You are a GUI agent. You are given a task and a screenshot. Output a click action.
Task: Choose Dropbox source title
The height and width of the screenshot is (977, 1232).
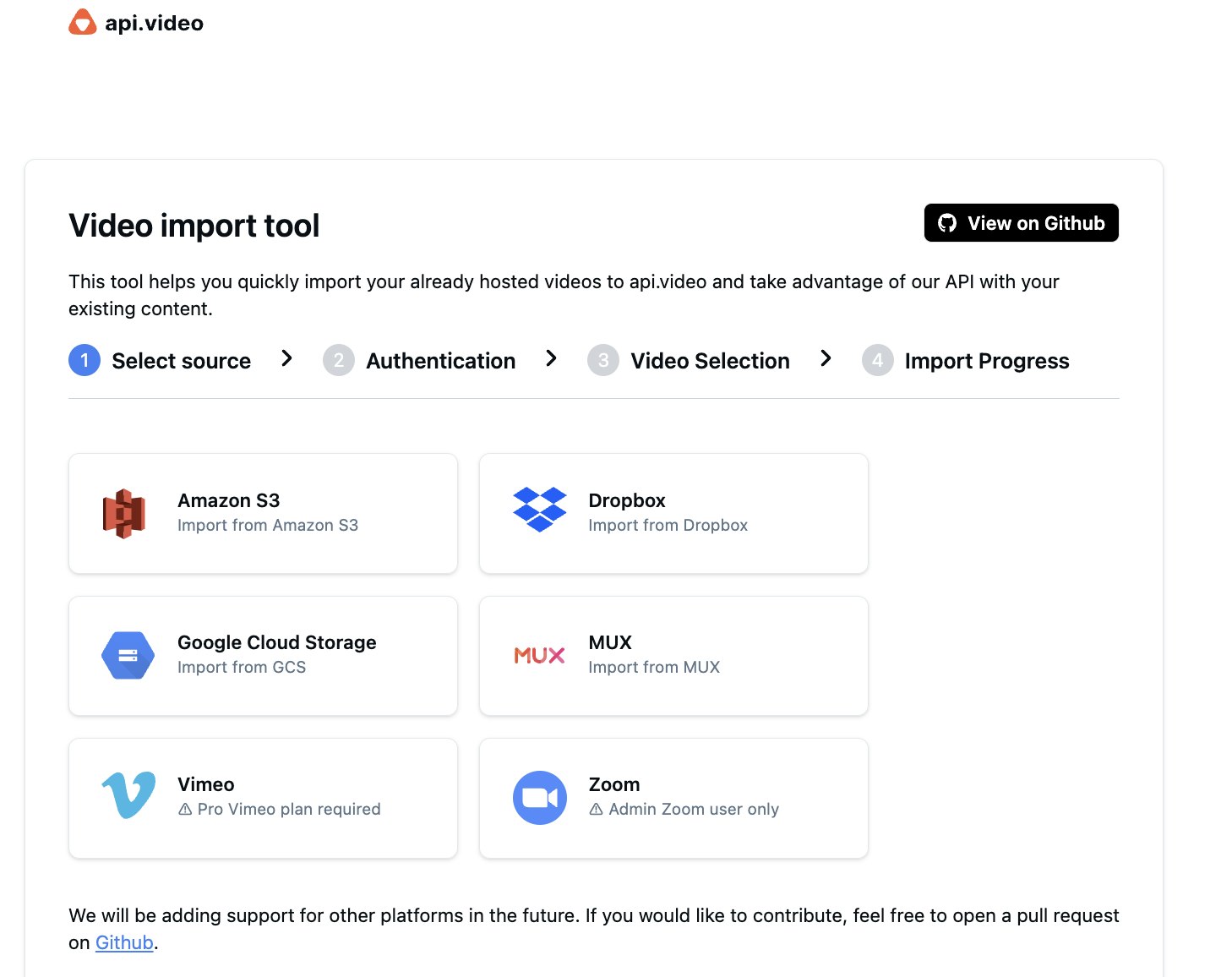pyautogui.click(x=627, y=500)
